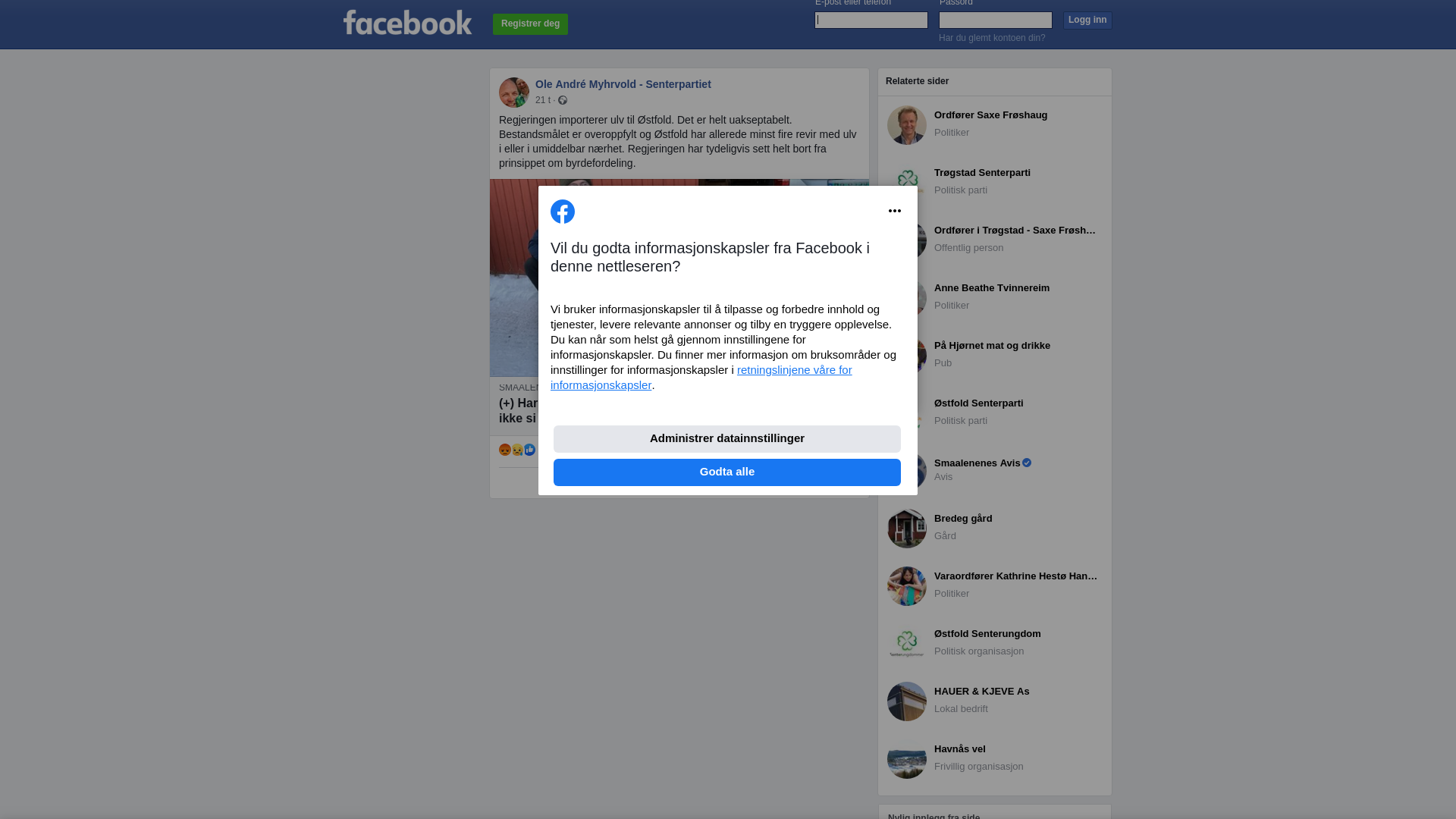
Task: Open HAUER & KJEVE As page thumbnail
Action: pyautogui.click(x=907, y=701)
